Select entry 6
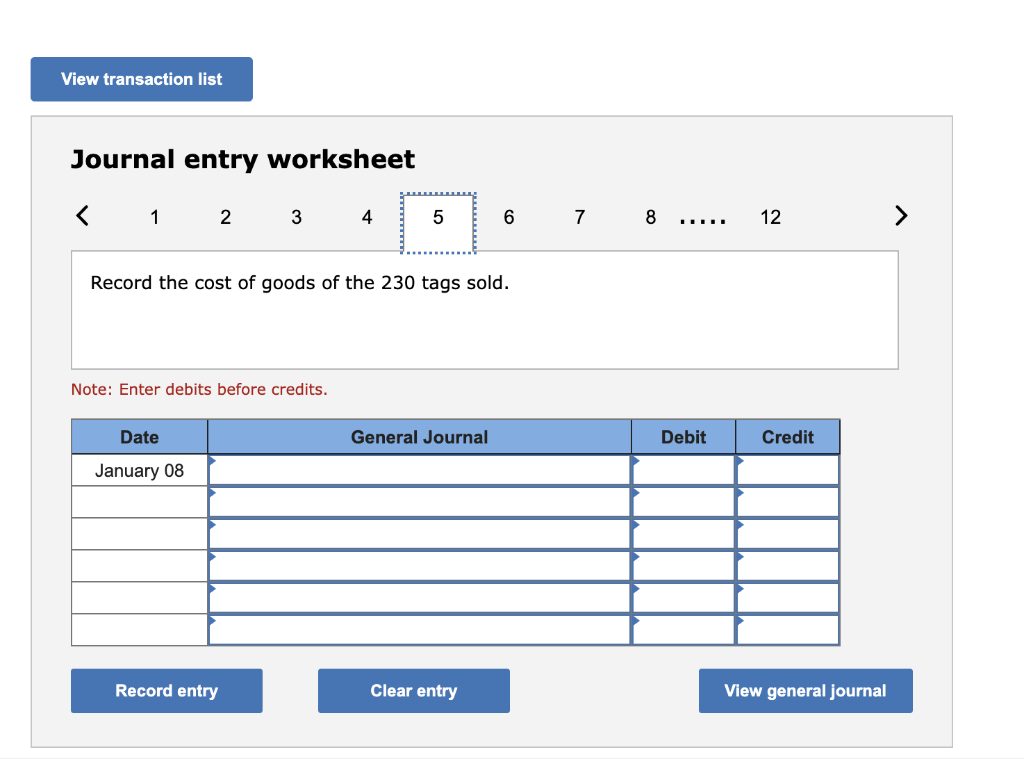1024x759 pixels. pos(509,217)
